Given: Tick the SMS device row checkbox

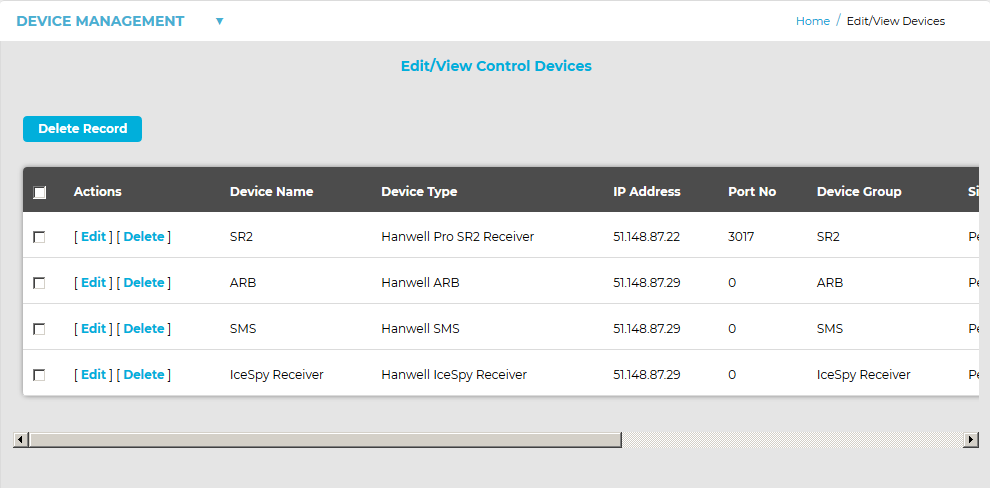Looking at the screenshot, I should (39, 329).
